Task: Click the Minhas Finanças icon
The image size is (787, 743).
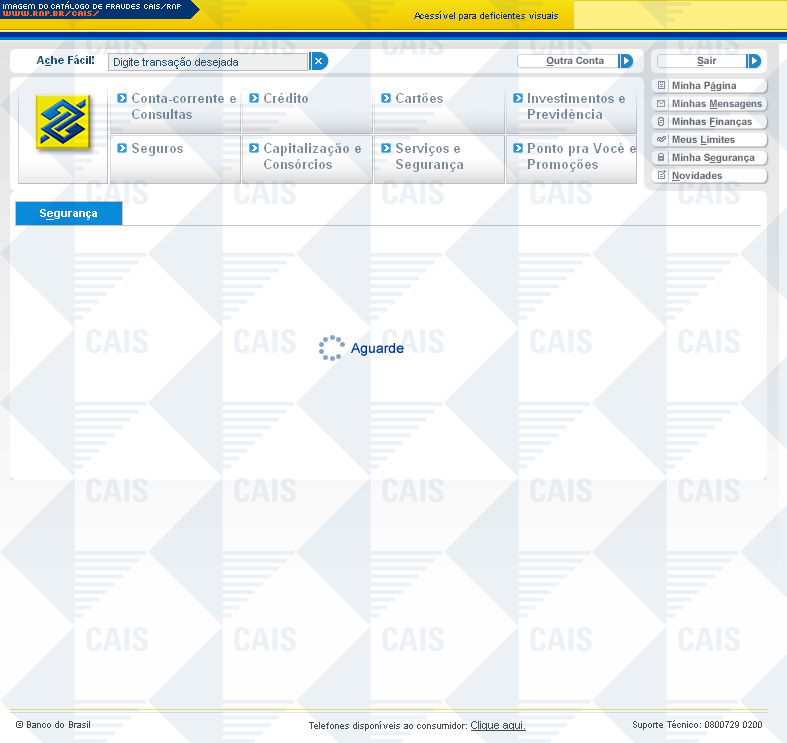Action: [661, 122]
